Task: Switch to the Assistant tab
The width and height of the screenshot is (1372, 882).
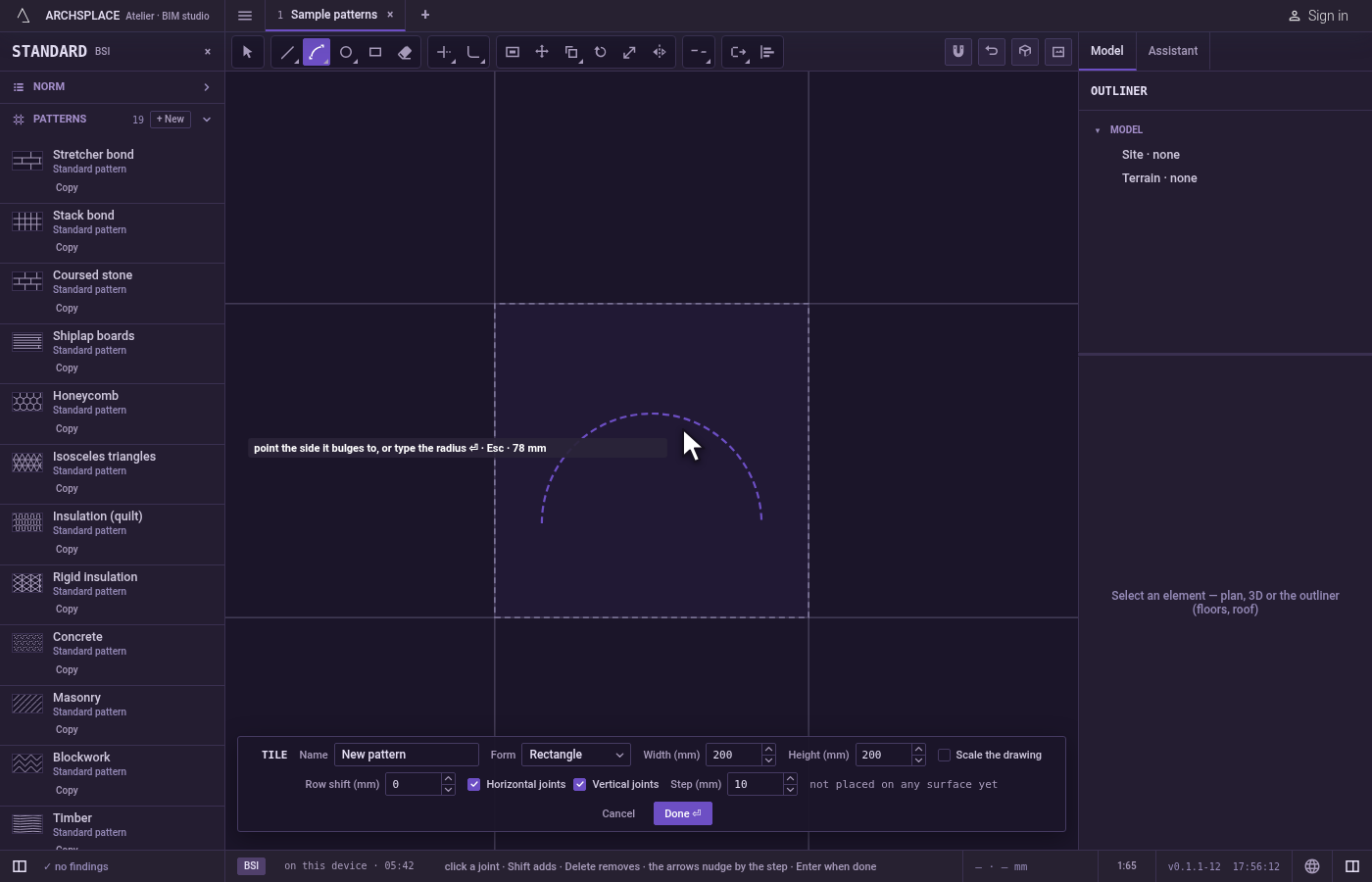Action: click(1173, 51)
